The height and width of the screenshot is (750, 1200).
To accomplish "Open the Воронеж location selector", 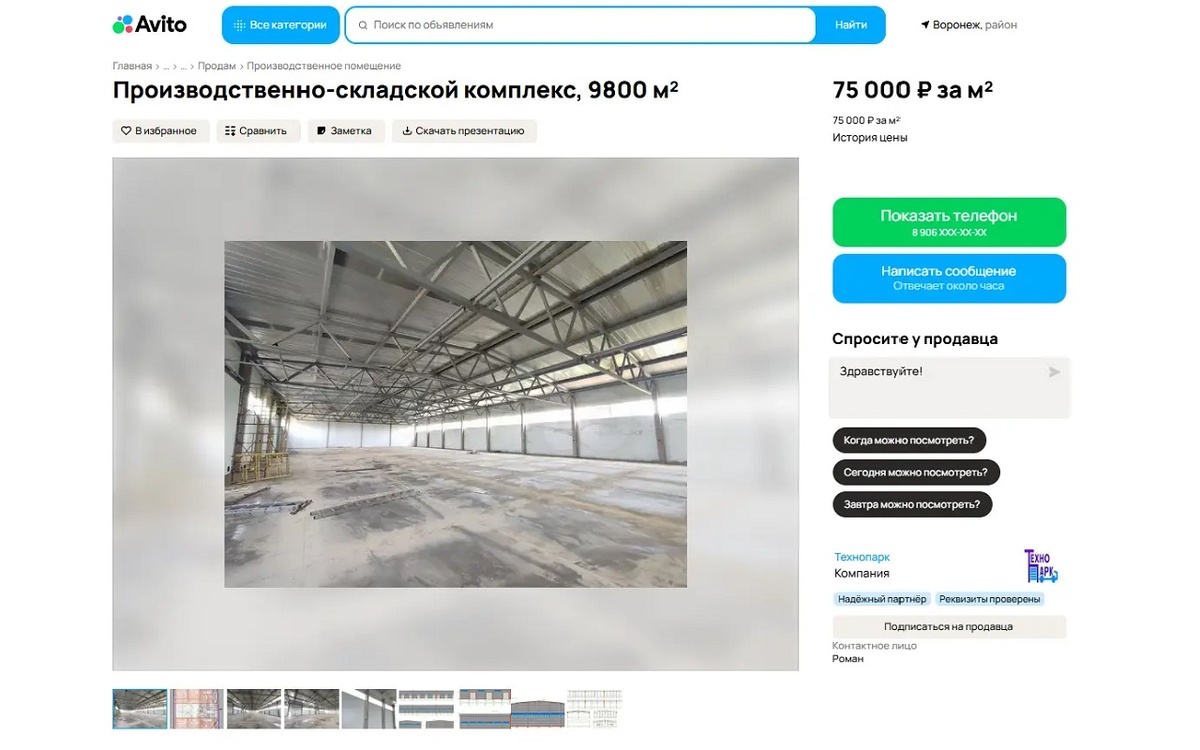I will click(969, 25).
